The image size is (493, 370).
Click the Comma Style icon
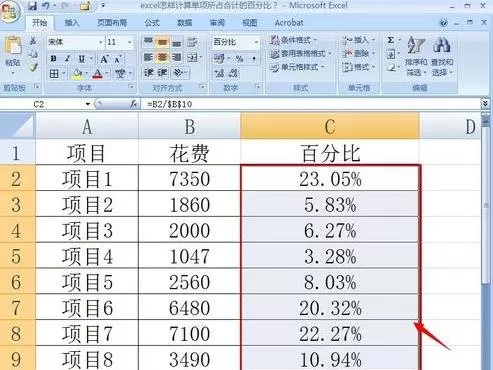(x=254, y=59)
